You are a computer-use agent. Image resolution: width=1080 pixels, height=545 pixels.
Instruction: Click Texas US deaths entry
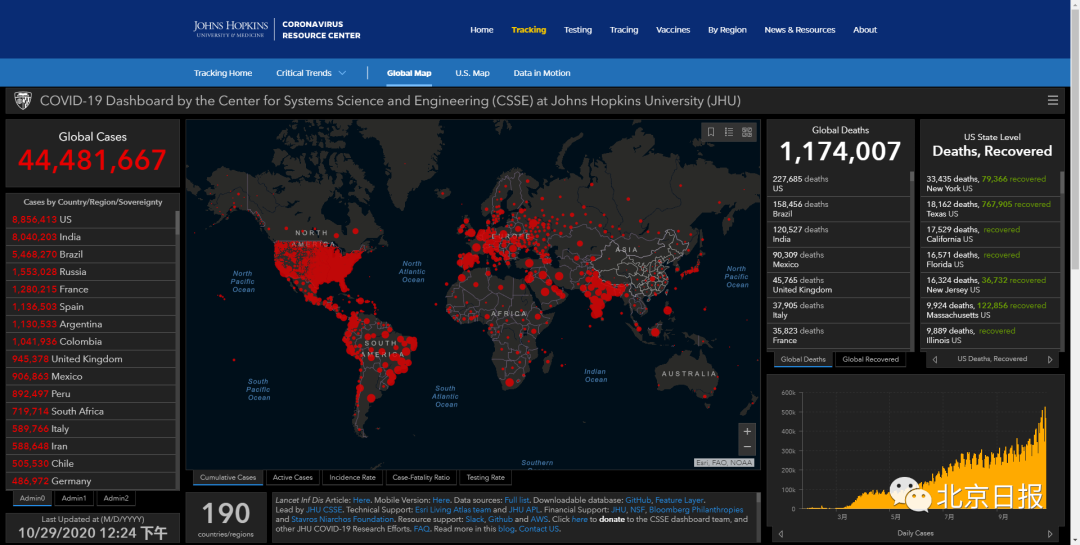[990, 209]
